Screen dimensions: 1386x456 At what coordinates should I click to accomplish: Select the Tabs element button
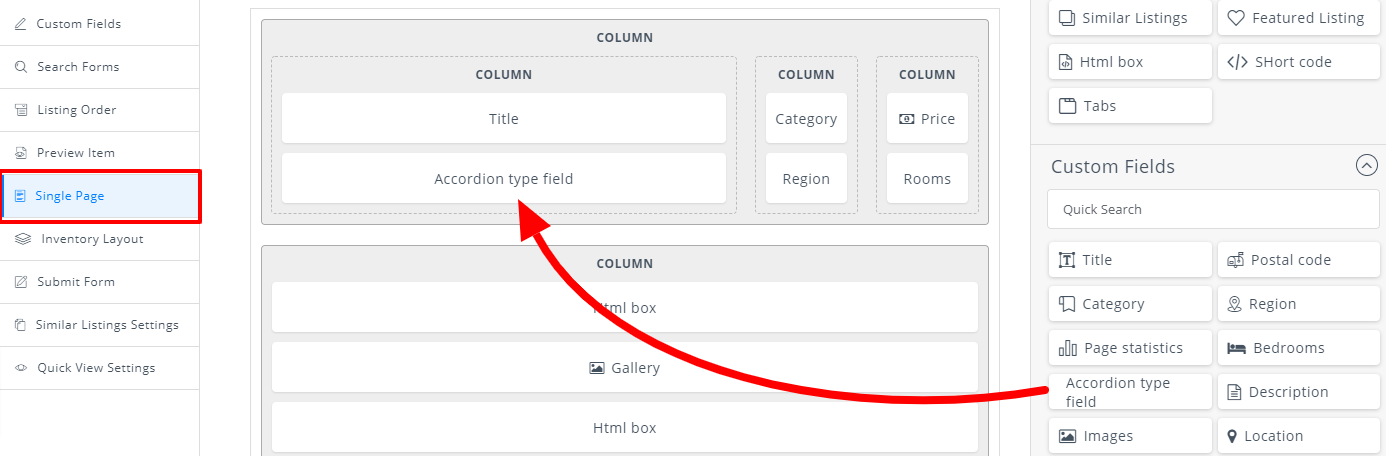[x=1130, y=105]
